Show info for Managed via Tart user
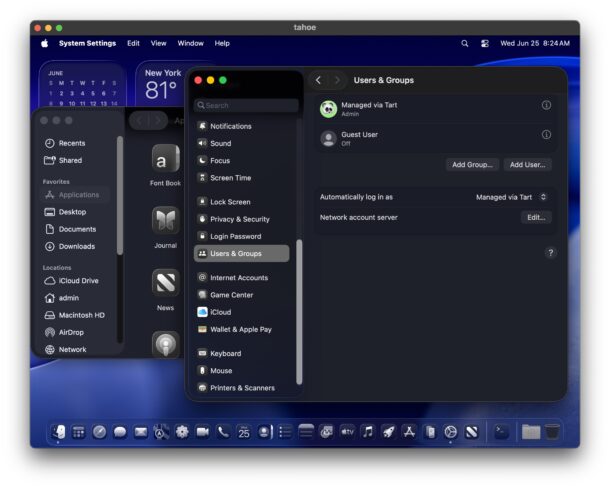The width and height of the screenshot is (610, 488). 546,105
